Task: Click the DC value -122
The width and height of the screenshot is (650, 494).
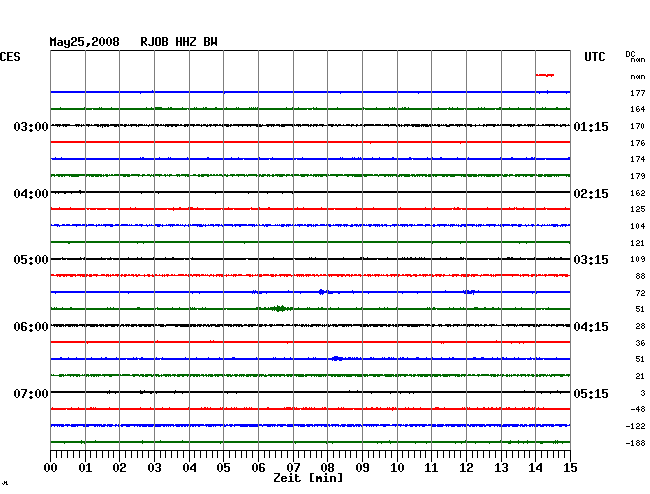Action: coord(635,426)
